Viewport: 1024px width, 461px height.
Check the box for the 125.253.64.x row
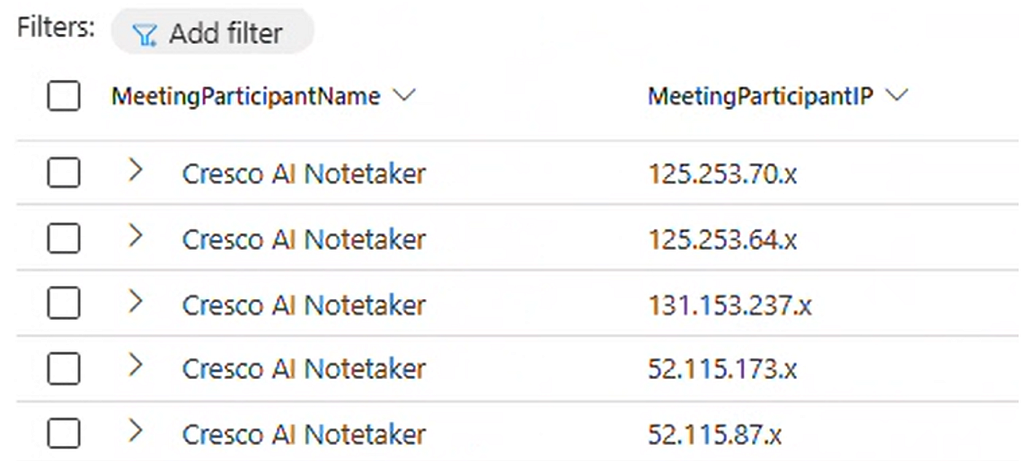64,238
